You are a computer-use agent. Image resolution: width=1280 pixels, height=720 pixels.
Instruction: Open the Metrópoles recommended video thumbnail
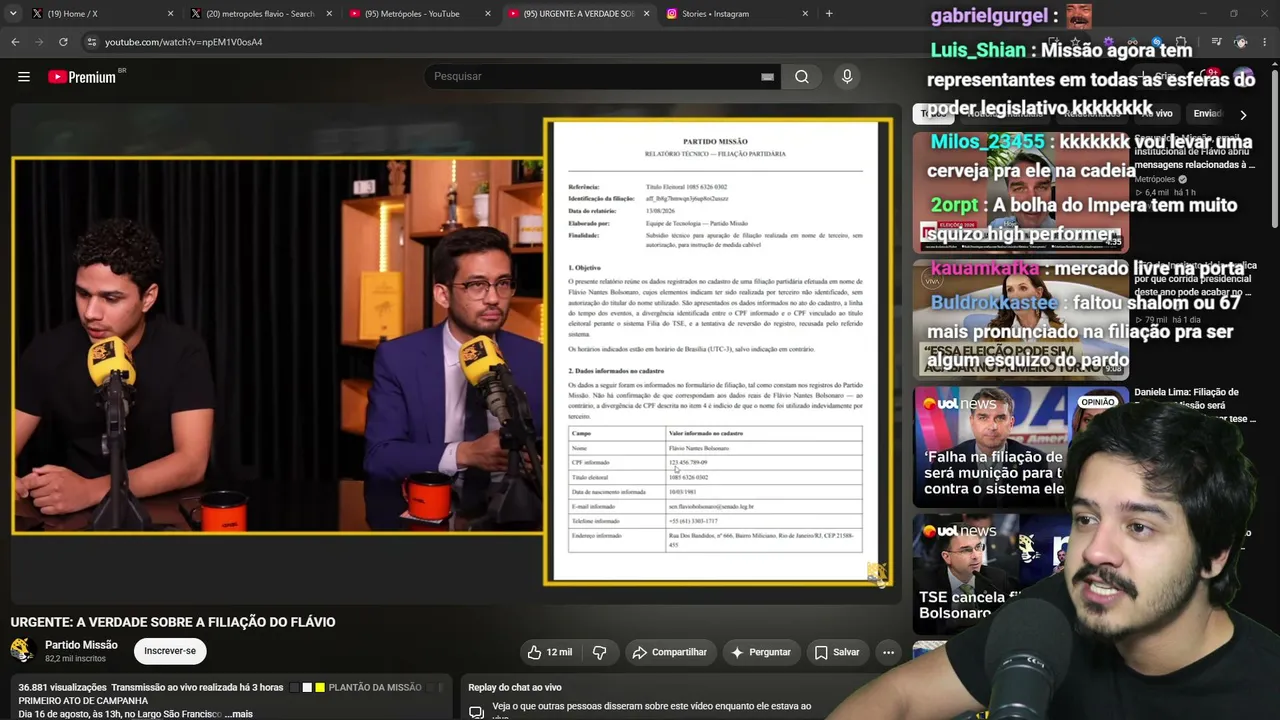(x=1020, y=192)
